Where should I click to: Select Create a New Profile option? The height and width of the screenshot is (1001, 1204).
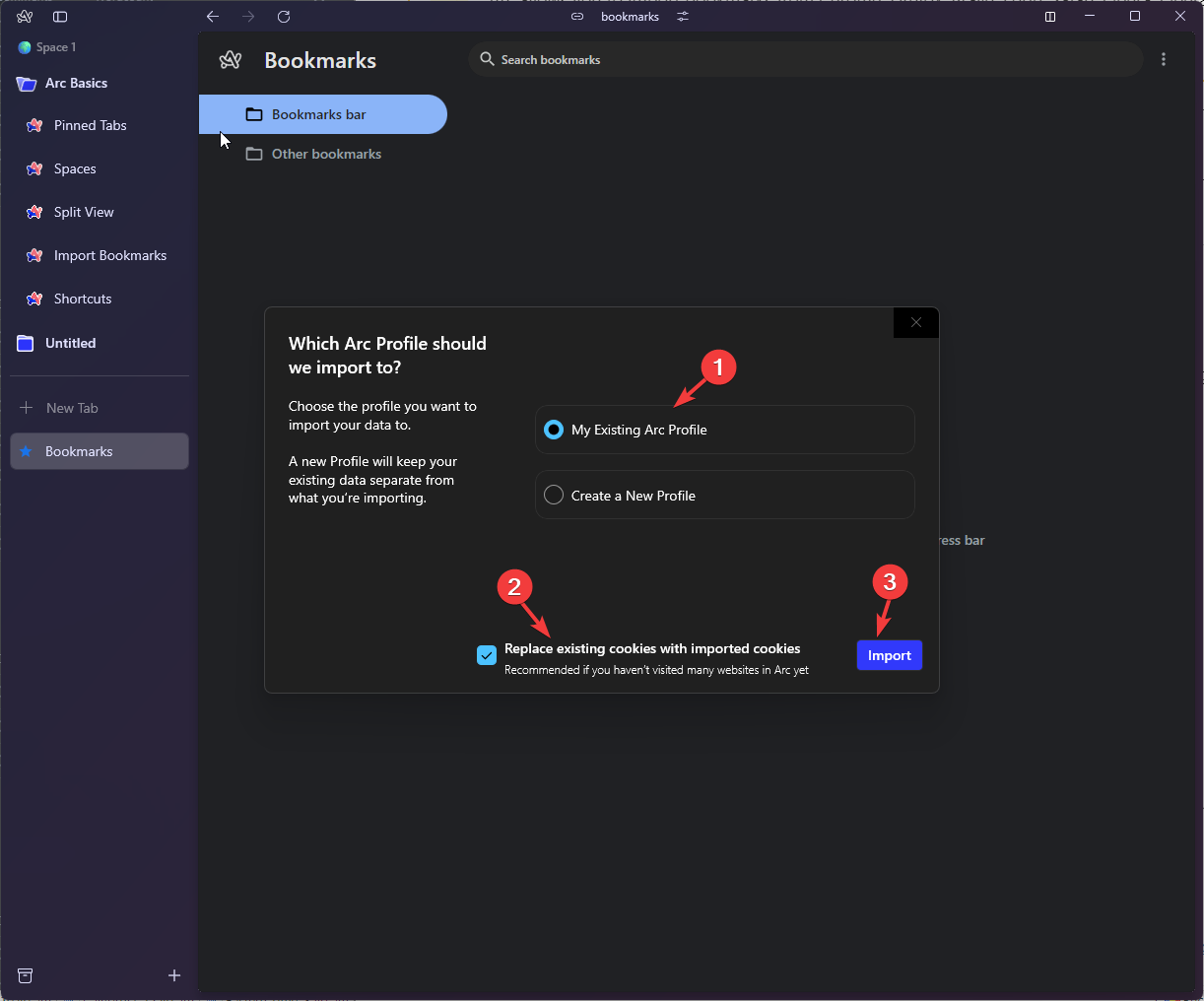(x=725, y=495)
